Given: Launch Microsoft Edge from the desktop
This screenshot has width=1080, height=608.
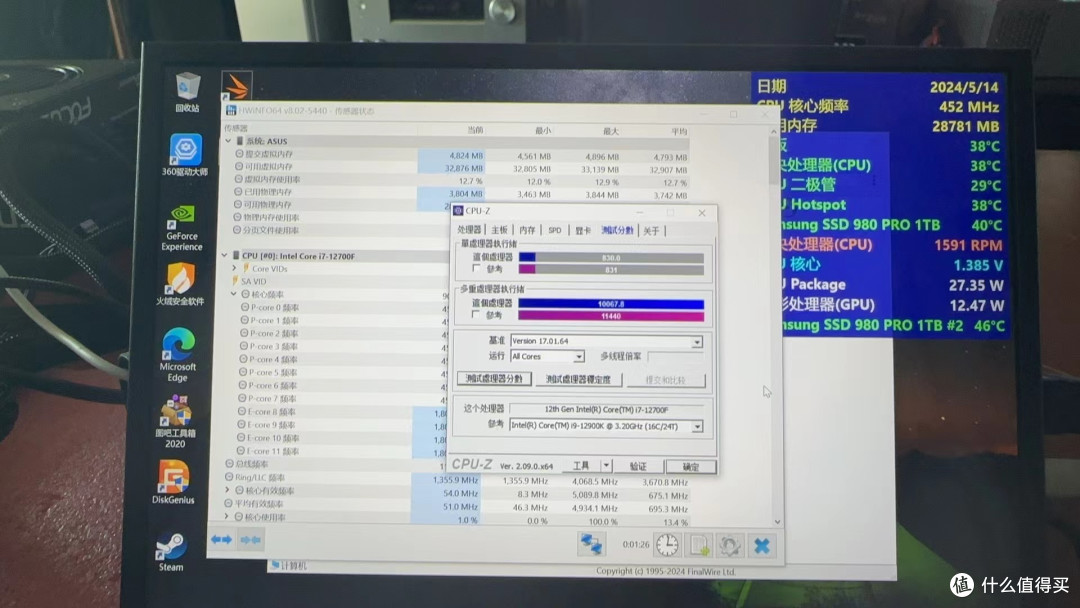Looking at the screenshot, I should click(x=178, y=355).
